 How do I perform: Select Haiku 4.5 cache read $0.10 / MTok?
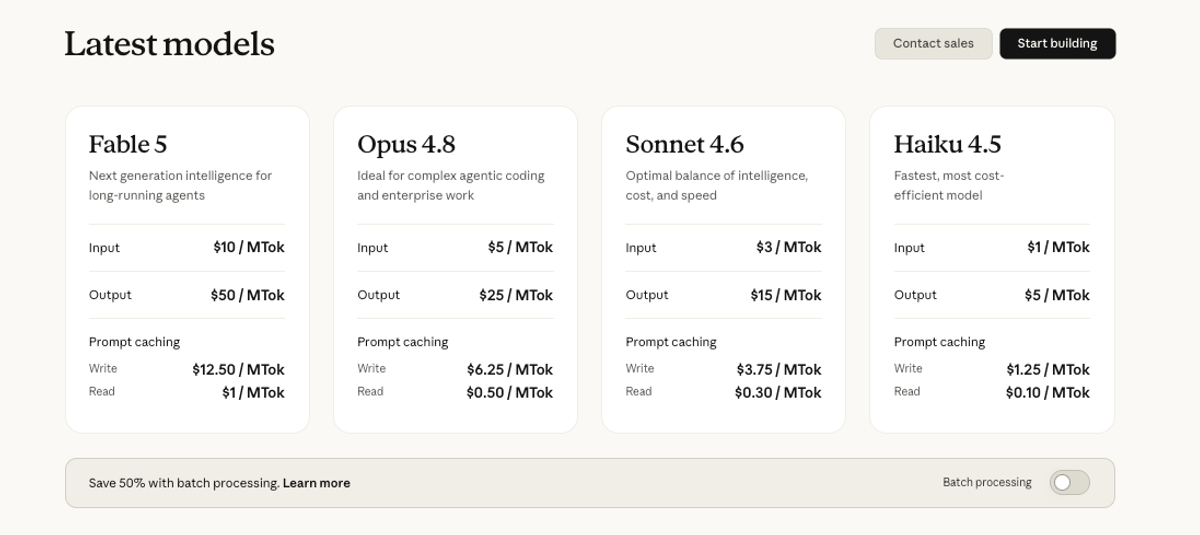(x=1048, y=392)
